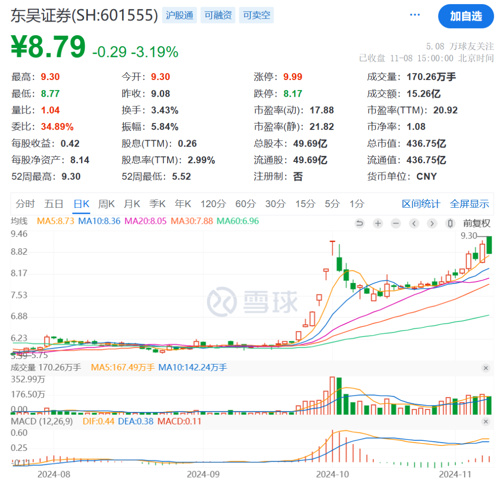Click the 均线 label in chart header
Image resolution: width=500 pixels, height=487 pixels.
pyautogui.click(x=19, y=221)
